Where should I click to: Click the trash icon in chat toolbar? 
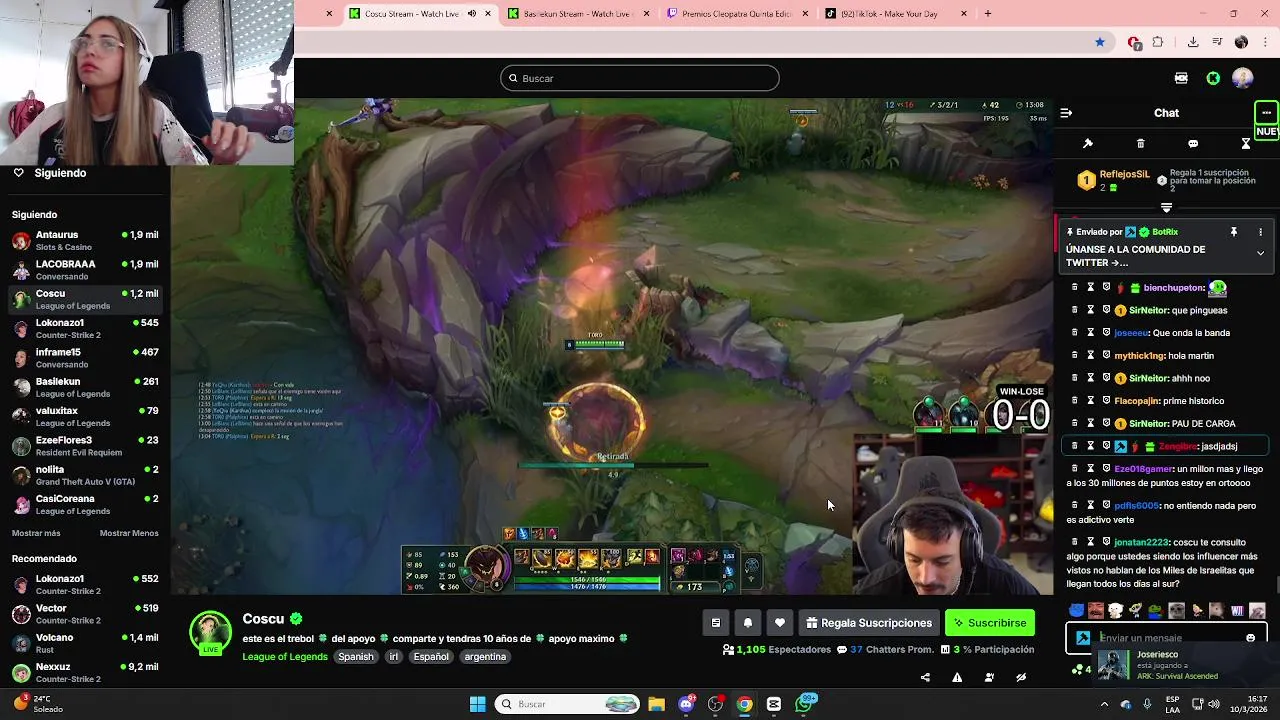pyautogui.click(x=1141, y=144)
